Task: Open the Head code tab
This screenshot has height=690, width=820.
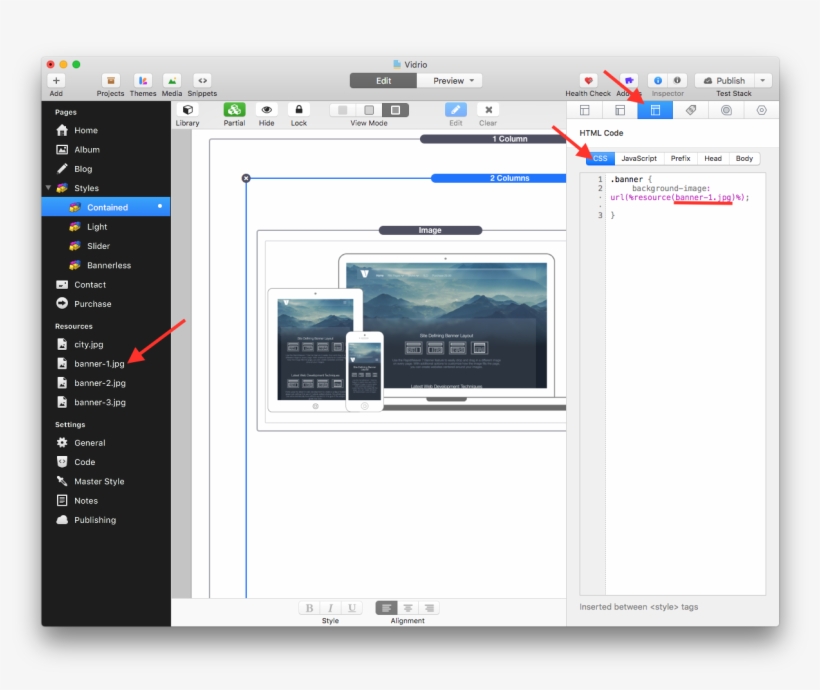Action: pos(712,158)
